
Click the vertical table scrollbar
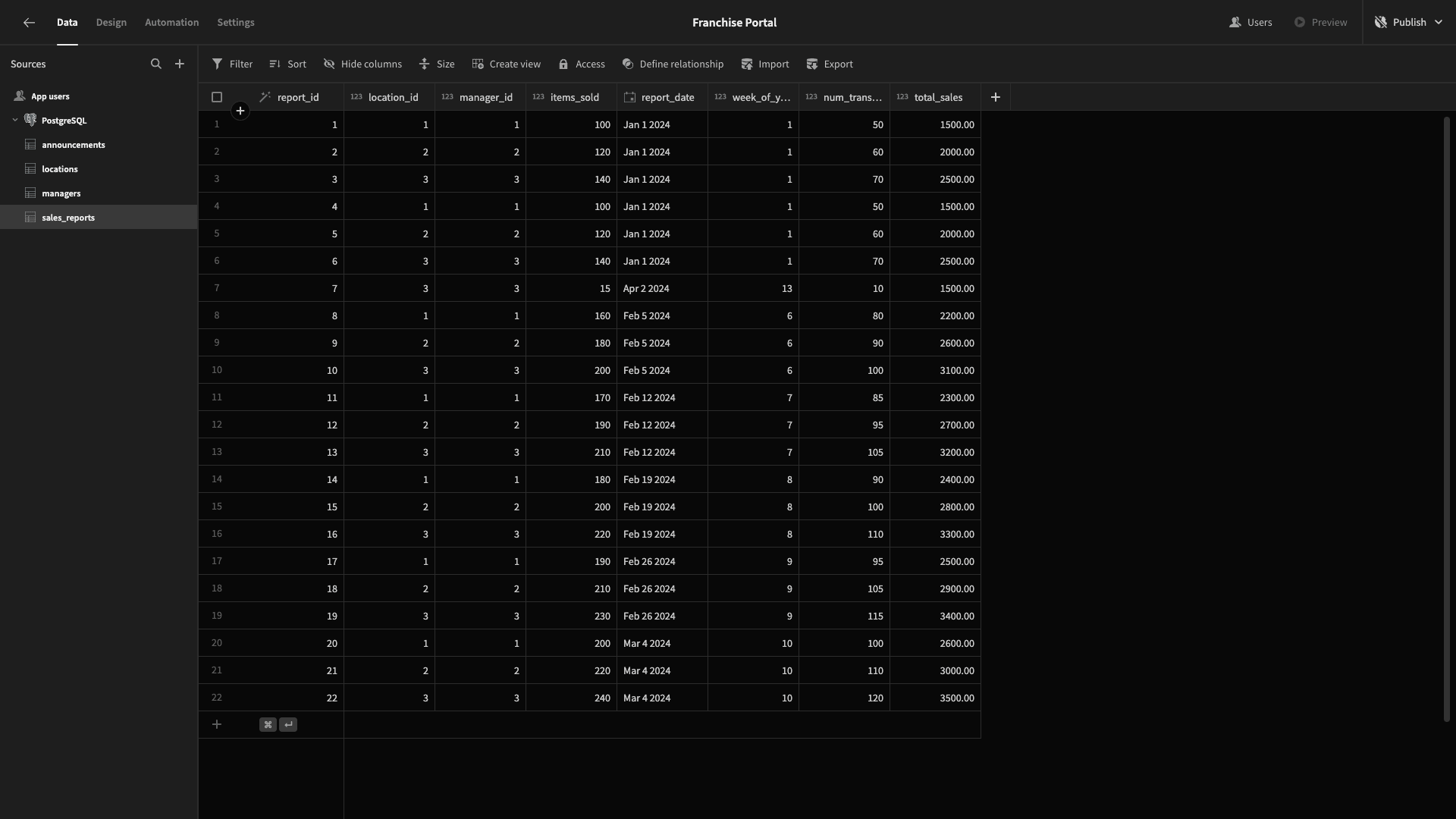(x=1447, y=419)
